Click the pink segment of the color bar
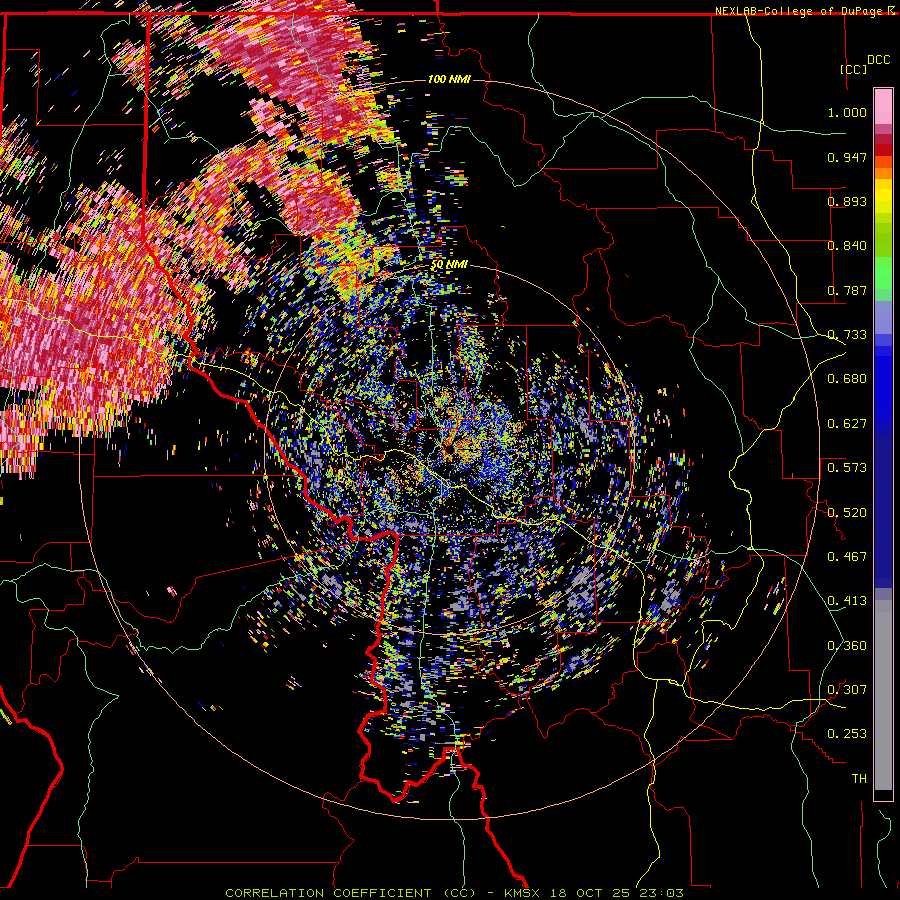Viewport: 900px width, 900px height. pyautogui.click(x=883, y=107)
